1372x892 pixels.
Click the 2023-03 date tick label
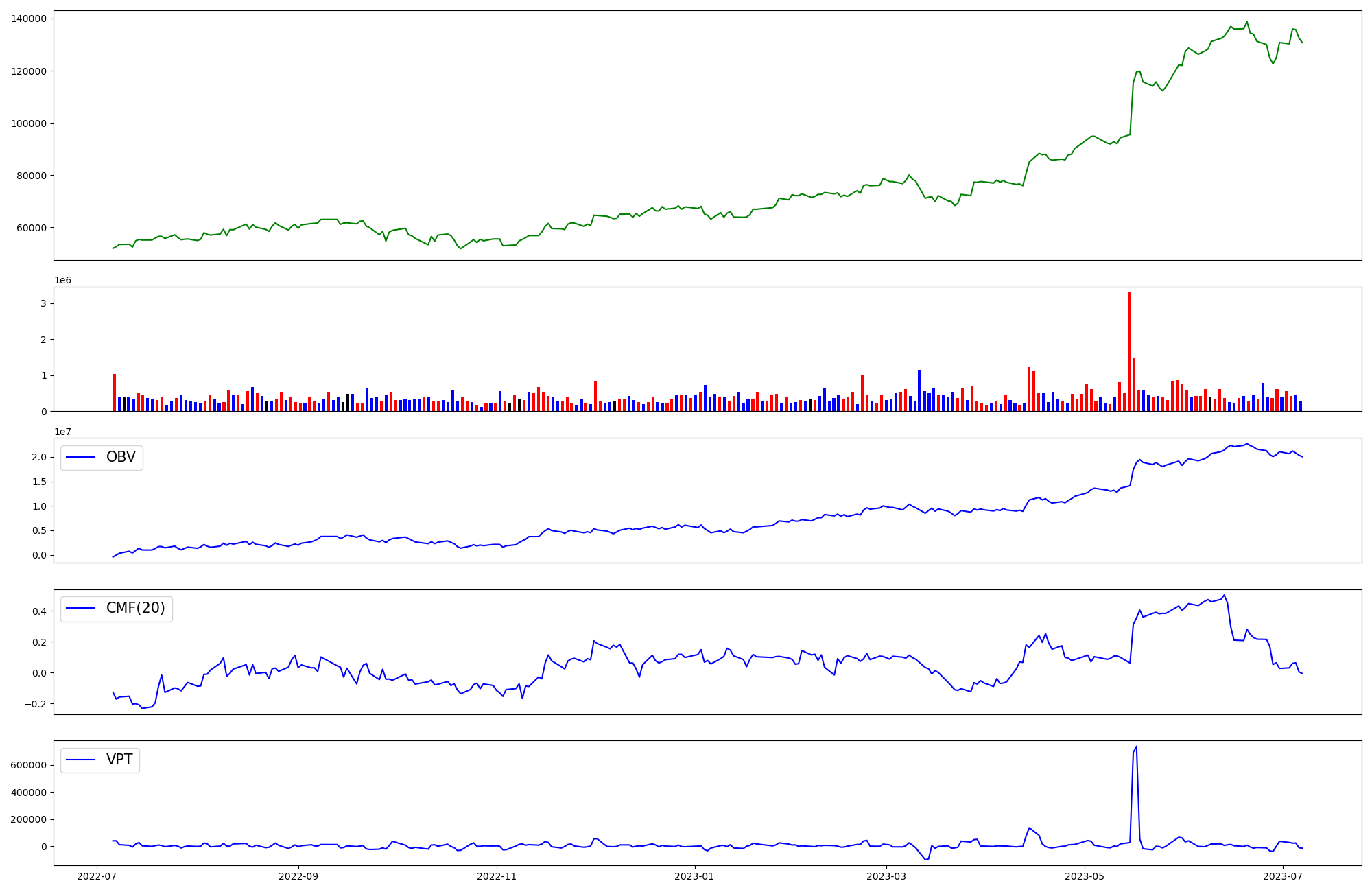pos(886,876)
